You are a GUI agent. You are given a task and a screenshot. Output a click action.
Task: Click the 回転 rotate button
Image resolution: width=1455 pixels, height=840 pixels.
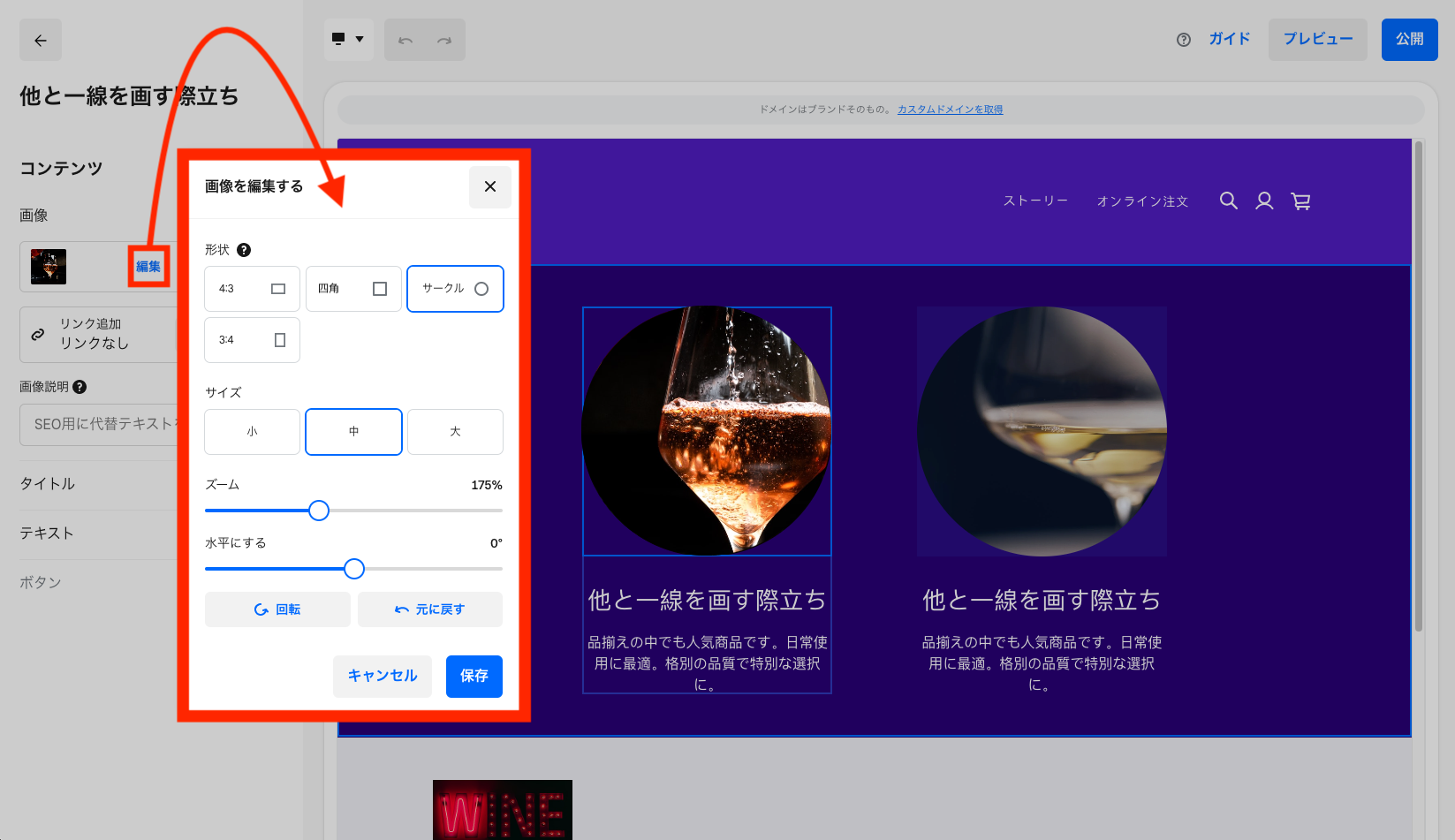[x=277, y=609]
